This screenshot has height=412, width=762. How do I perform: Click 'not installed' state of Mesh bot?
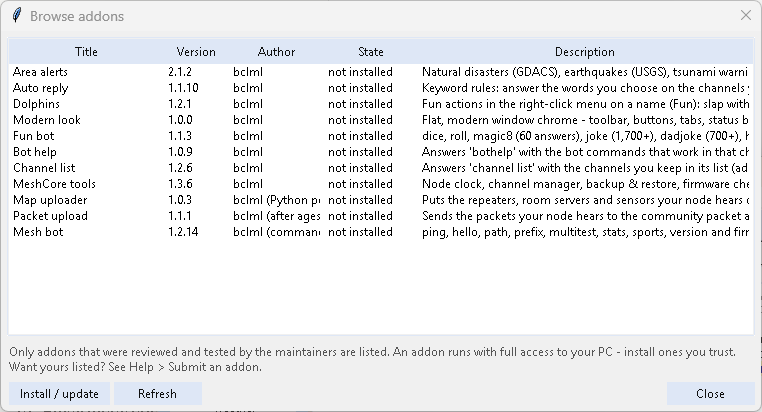coord(360,232)
